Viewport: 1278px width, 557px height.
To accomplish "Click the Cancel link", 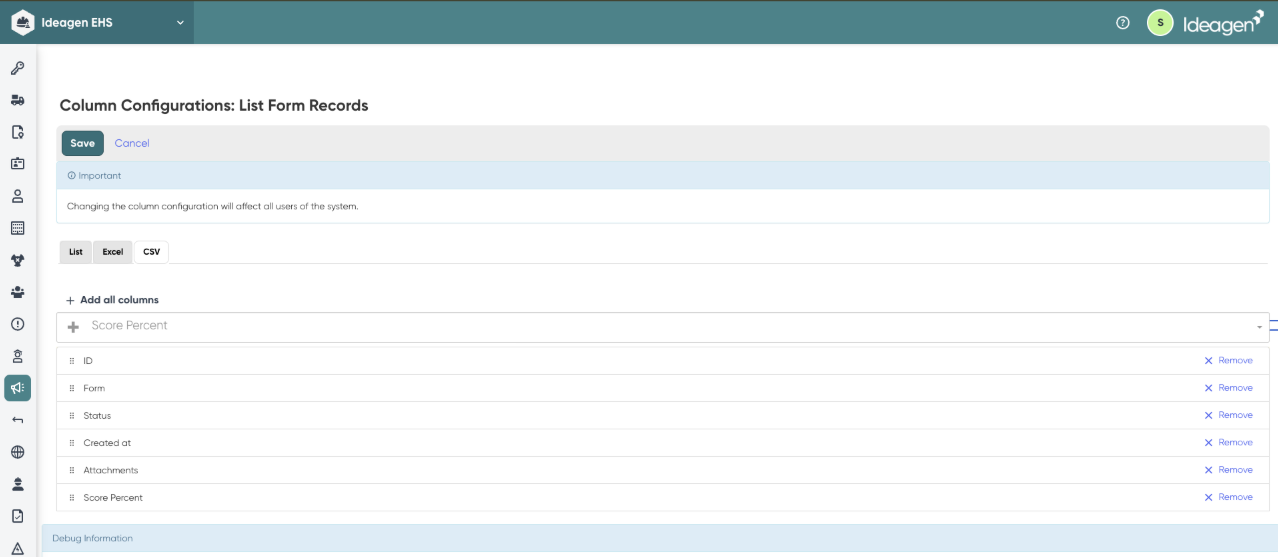I will coord(132,143).
